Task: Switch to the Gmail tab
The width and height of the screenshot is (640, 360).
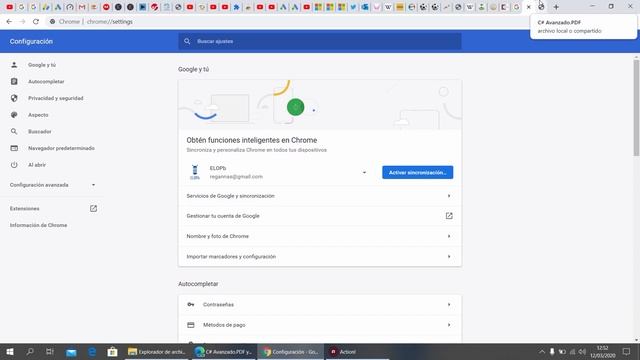Action: point(82,7)
